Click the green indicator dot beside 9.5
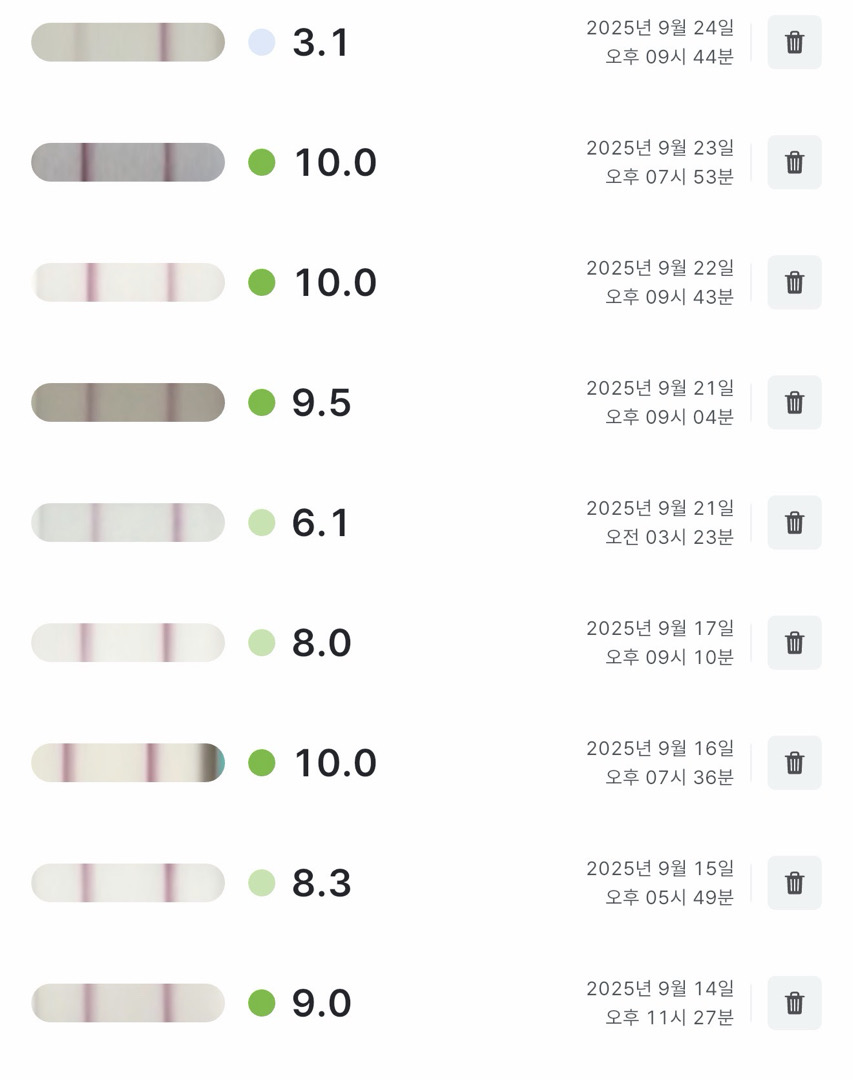This screenshot has height=1080, width=853. pyautogui.click(x=261, y=403)
